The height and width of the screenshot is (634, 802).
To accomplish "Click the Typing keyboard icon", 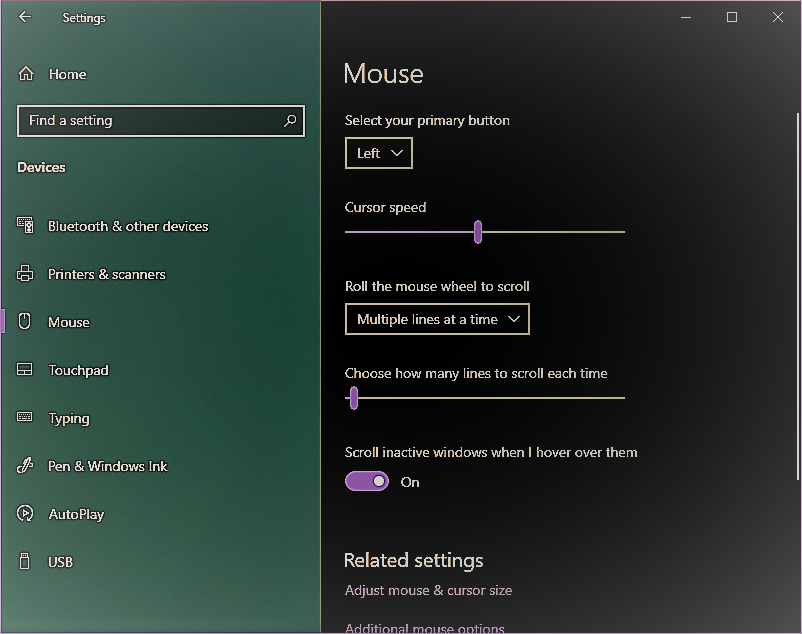I will tap(25, 417).
